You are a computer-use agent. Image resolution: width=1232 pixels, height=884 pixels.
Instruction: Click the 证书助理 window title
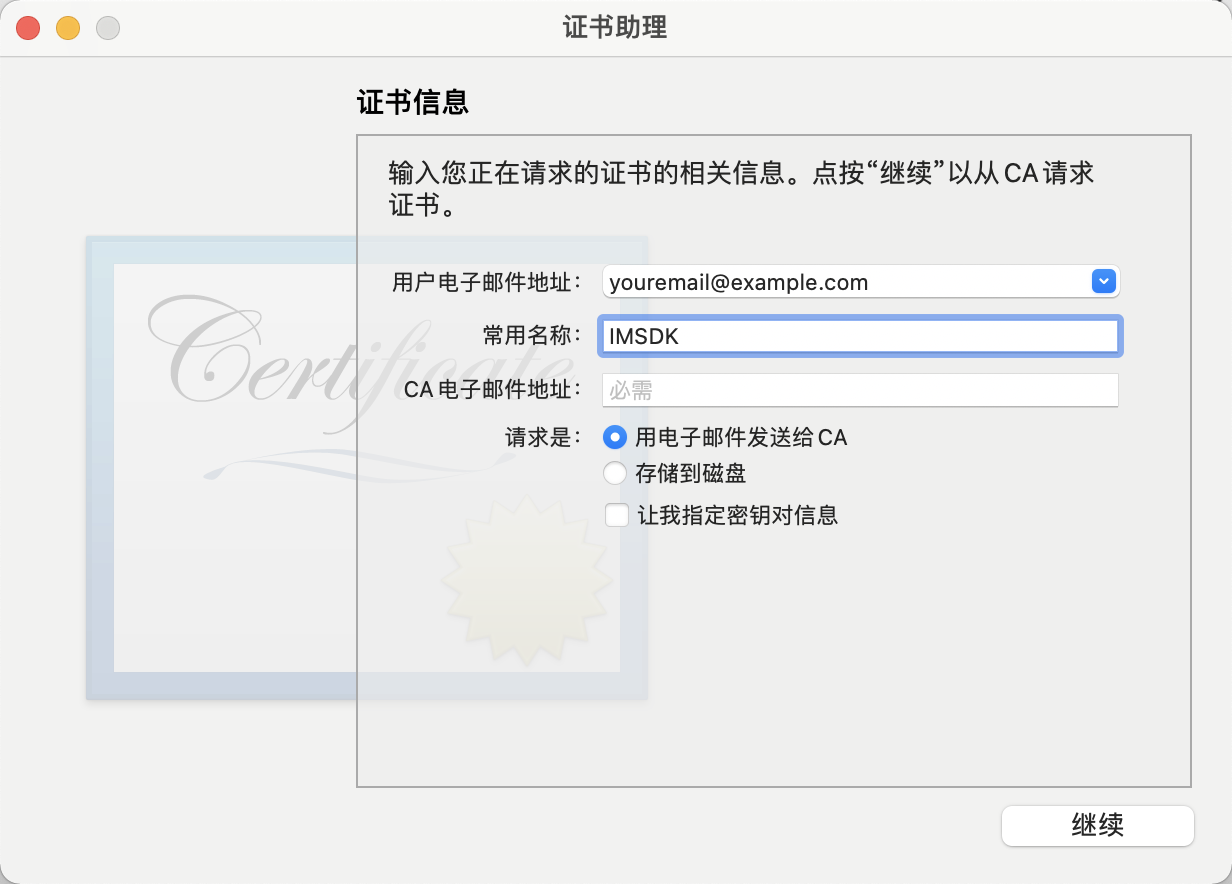pyautogui.click(x=615, y=28)
